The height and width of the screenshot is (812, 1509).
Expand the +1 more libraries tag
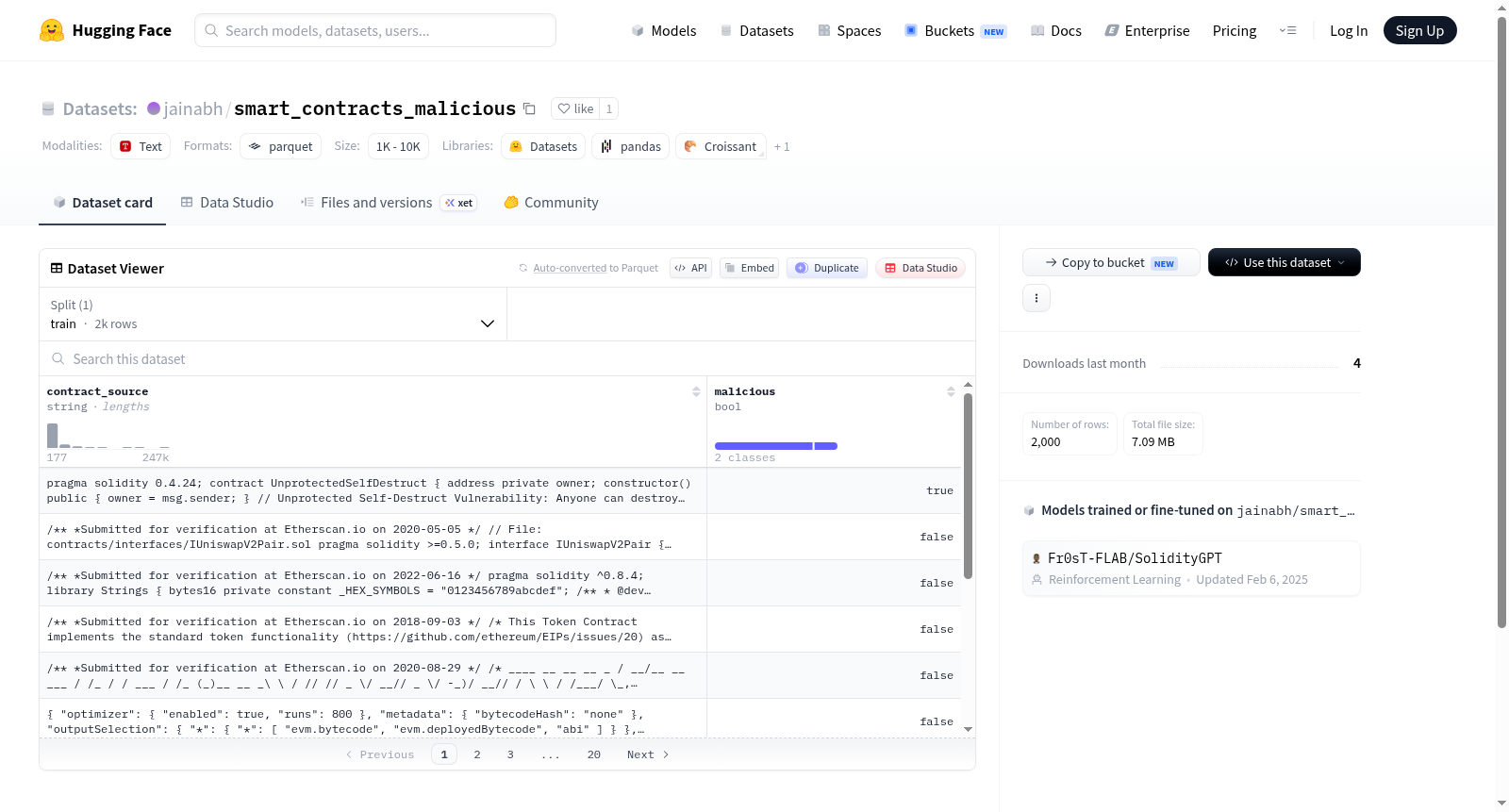782,147
